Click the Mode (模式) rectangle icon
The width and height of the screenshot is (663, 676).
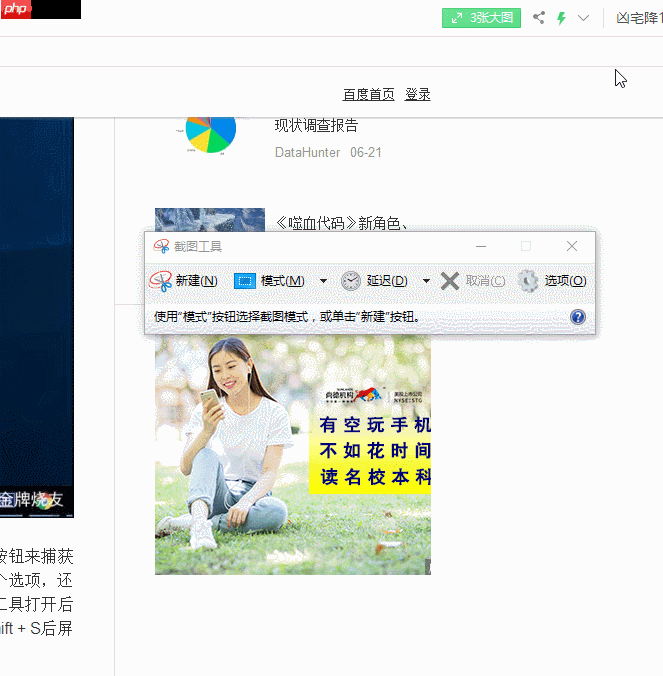245,281
